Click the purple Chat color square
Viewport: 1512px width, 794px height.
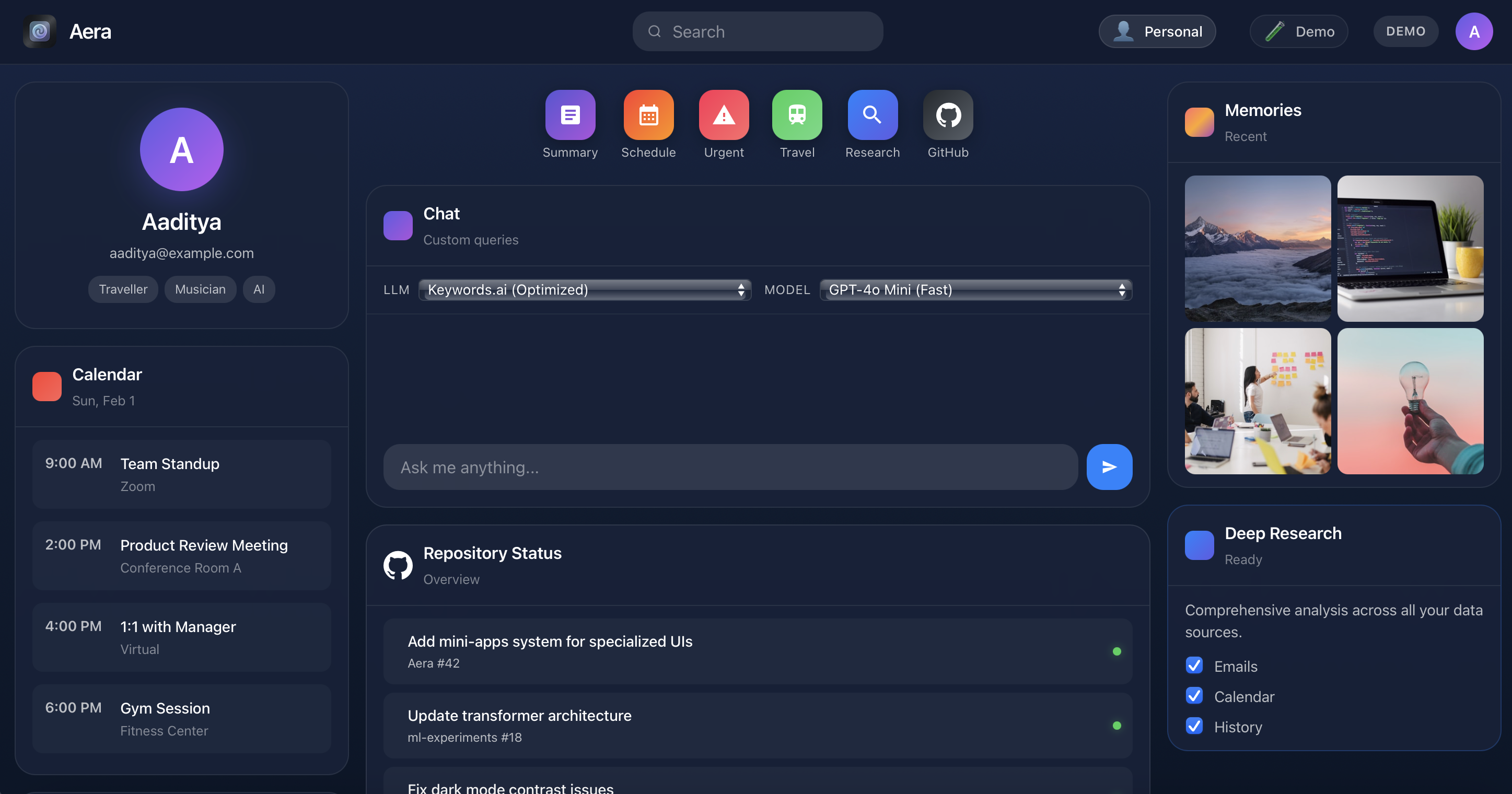398,226
